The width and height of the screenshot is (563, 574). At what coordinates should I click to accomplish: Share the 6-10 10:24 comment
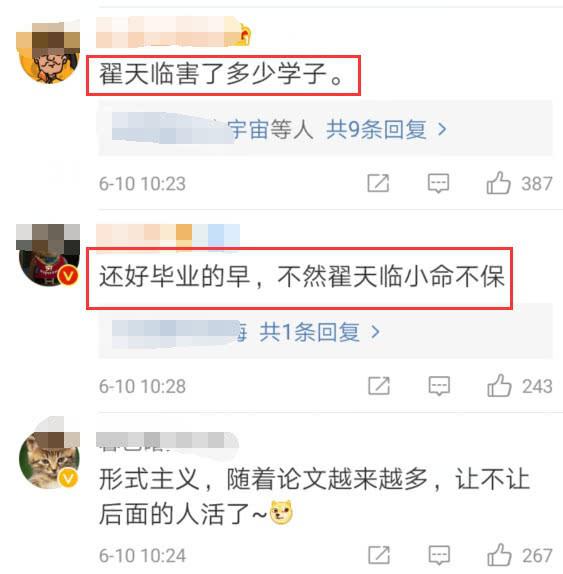click(379, 555)
